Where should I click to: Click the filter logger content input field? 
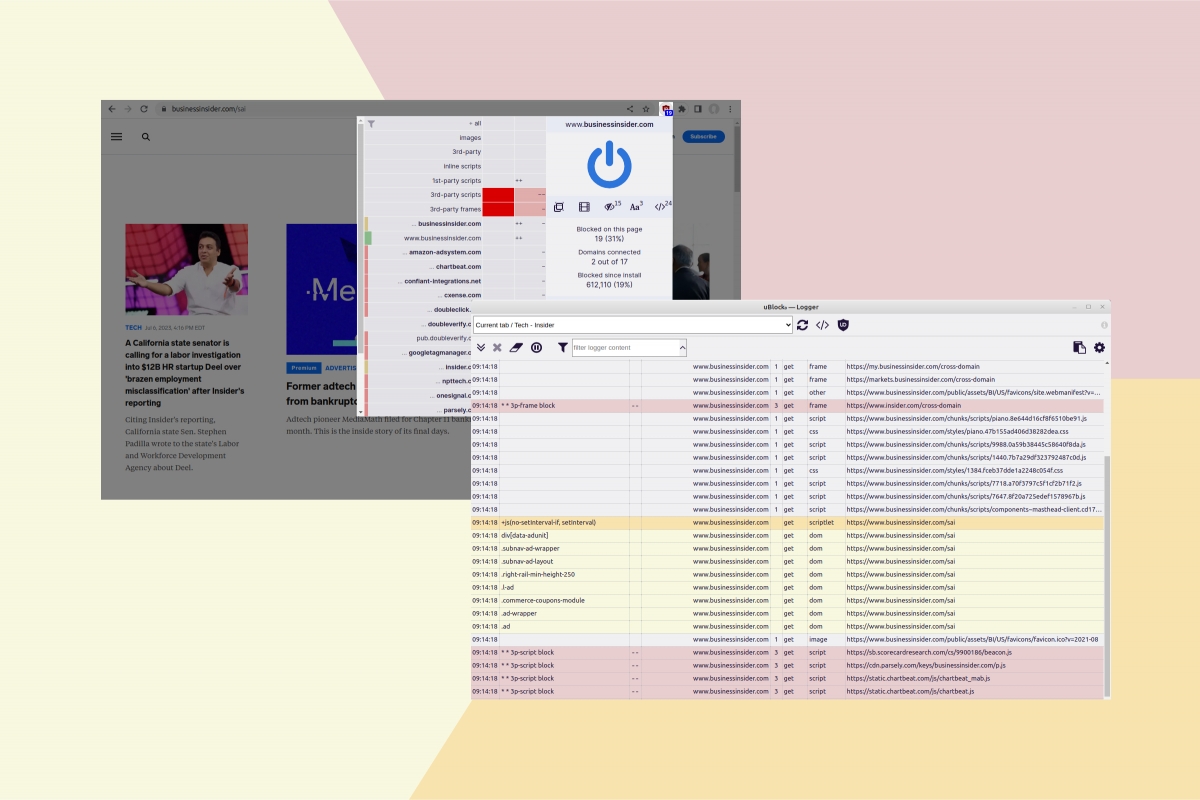(x=624, y=348)
